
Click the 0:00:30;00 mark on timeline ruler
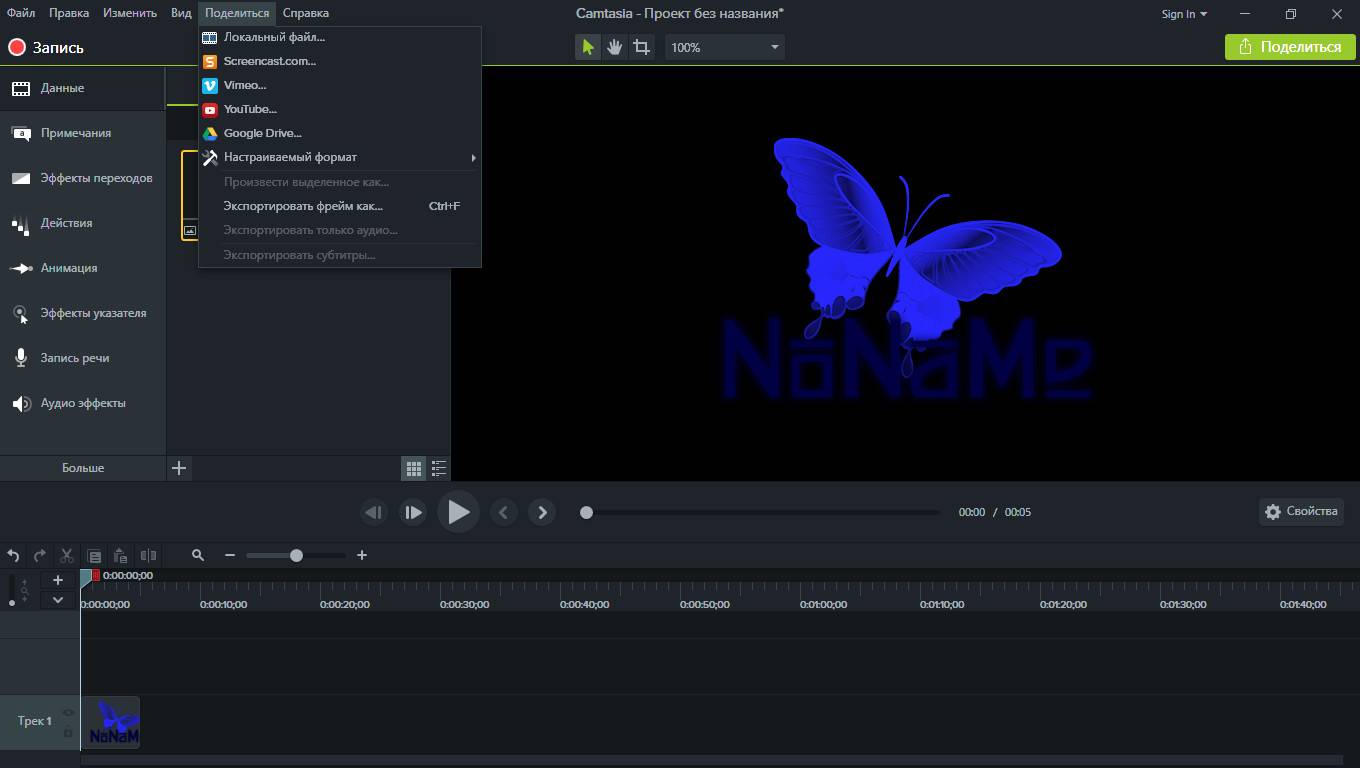point(464,604)
